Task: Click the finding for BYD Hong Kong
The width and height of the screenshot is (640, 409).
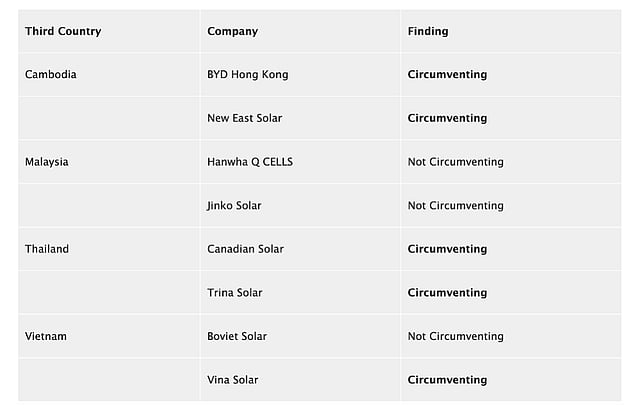Action: pos(448,74)
